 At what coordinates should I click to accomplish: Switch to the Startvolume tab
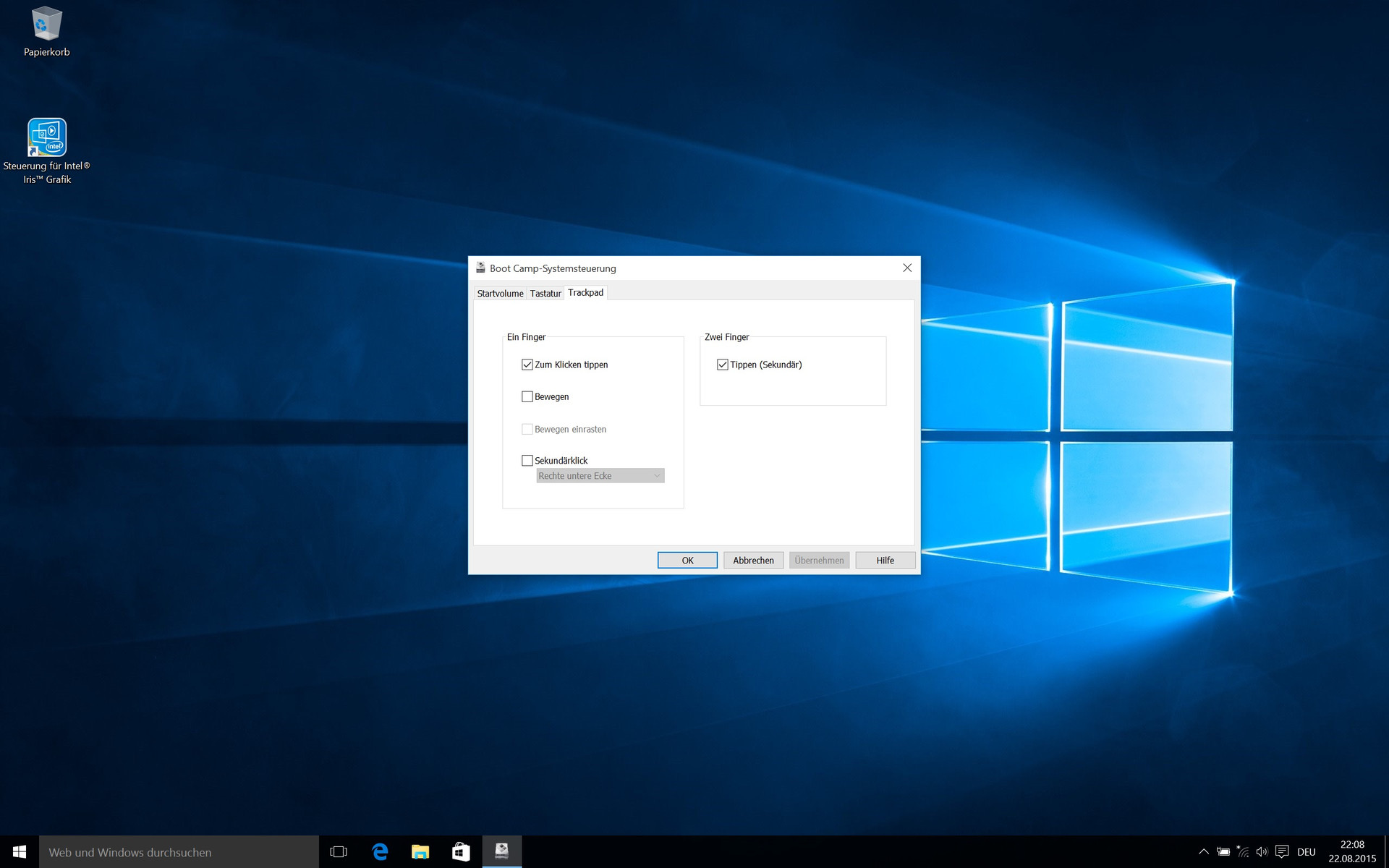click(x=500, y=293)
